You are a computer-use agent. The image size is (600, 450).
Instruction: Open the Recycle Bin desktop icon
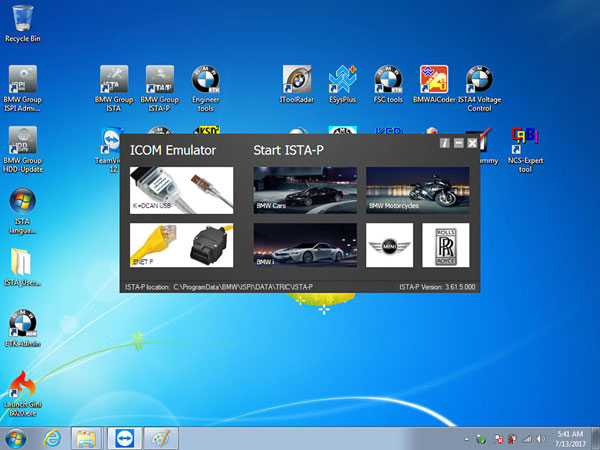coord(23,24)
